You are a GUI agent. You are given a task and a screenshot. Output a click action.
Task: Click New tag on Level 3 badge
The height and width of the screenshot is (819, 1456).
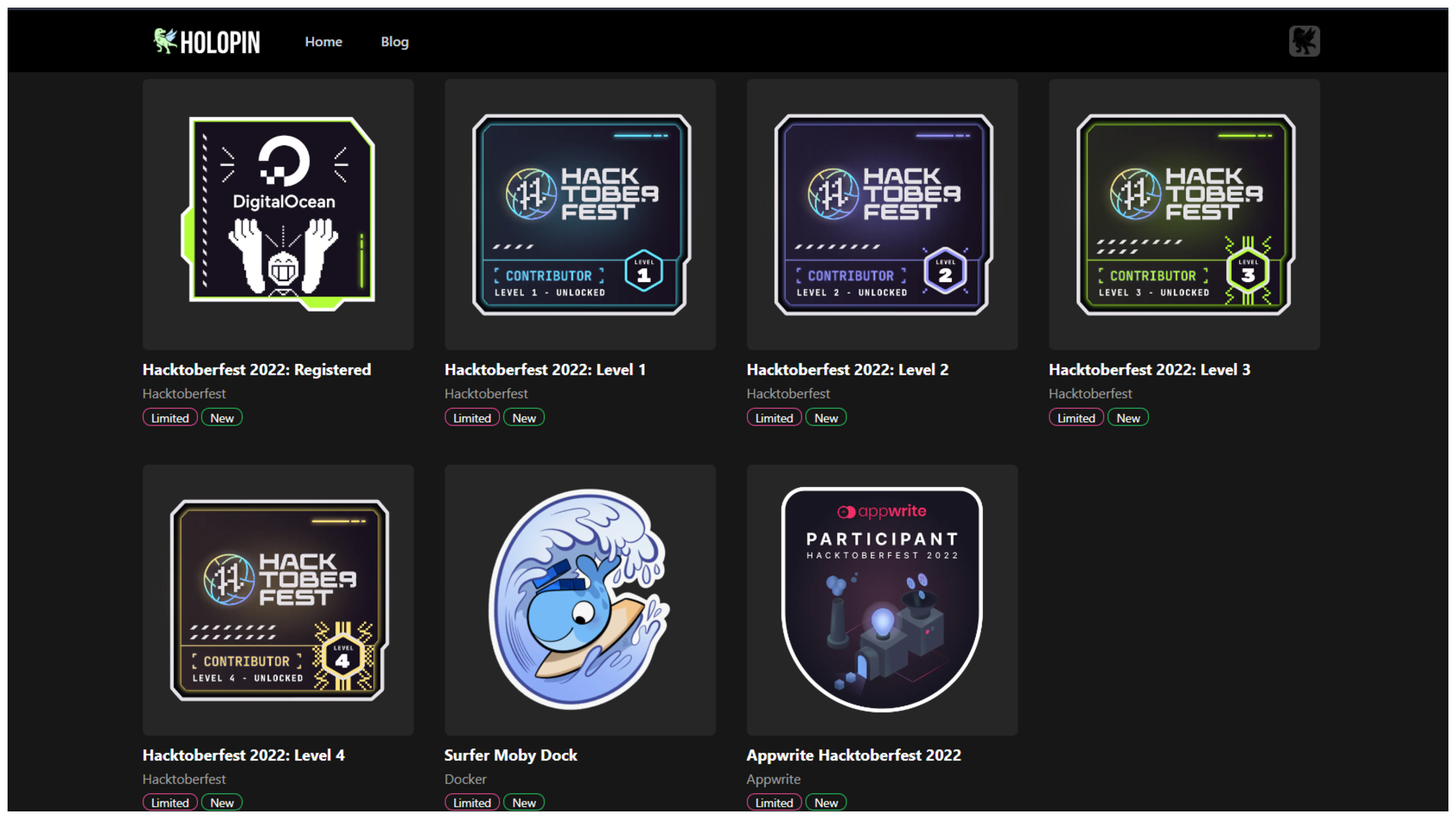(x=1128, y=418)
